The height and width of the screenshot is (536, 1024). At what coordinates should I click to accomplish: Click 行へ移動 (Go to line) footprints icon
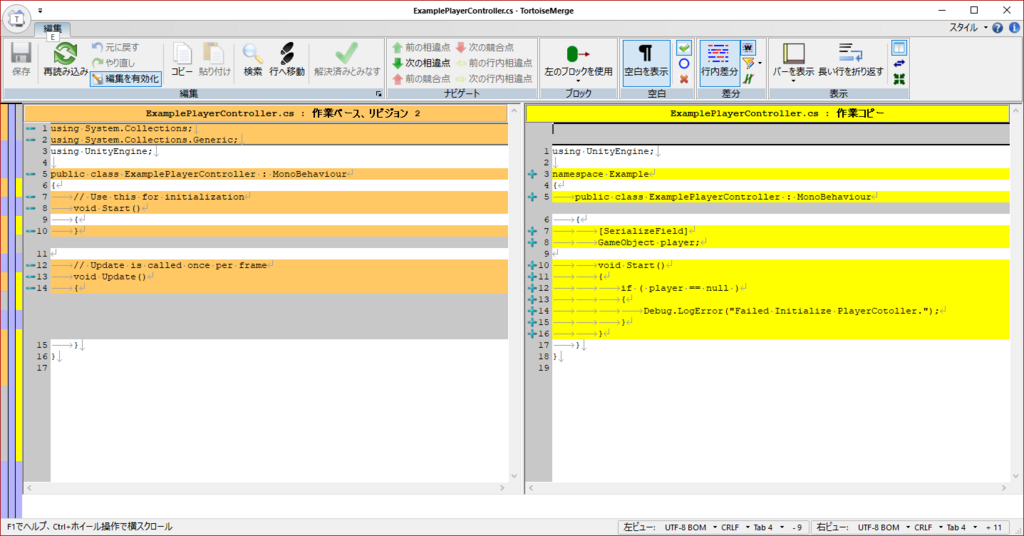tap(287, 54)
